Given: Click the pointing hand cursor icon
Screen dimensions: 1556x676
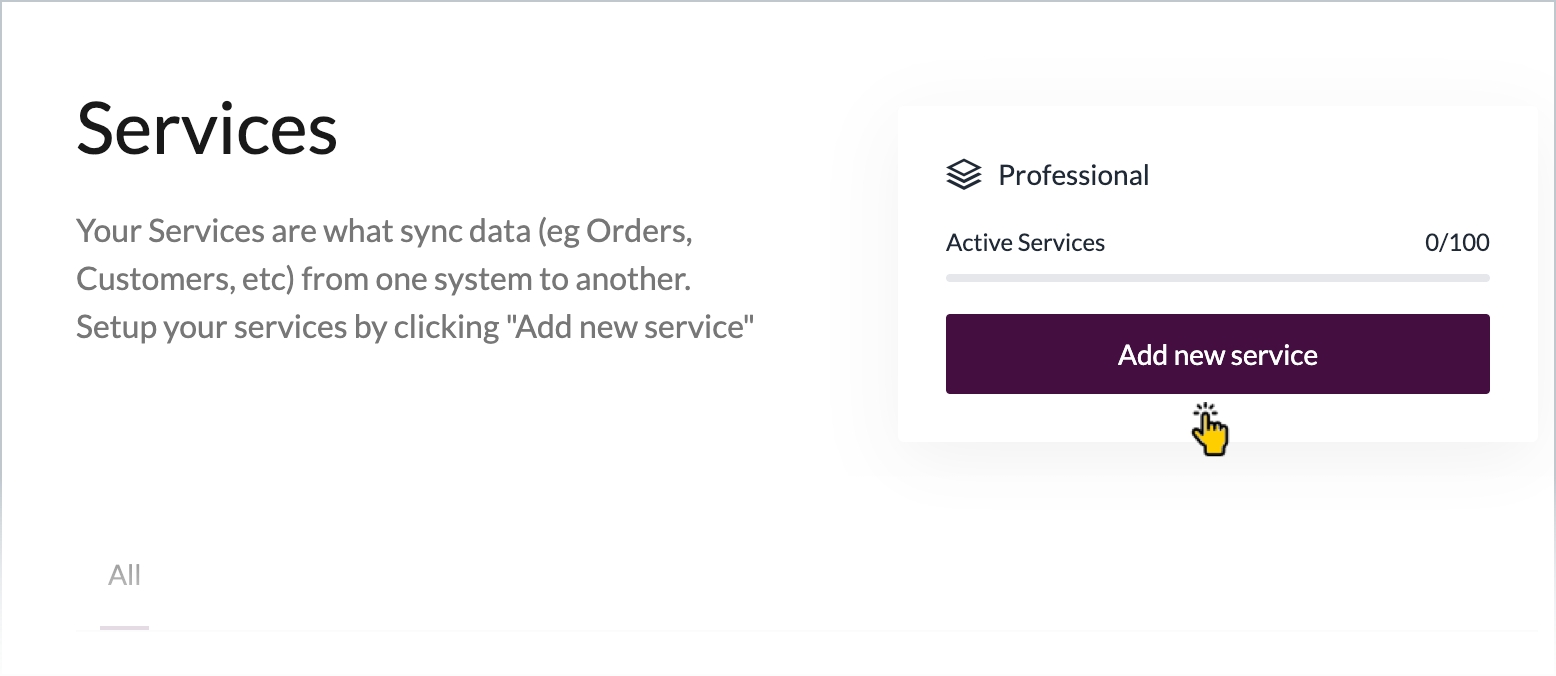Looking at the screenshot, I should 1211,431.
